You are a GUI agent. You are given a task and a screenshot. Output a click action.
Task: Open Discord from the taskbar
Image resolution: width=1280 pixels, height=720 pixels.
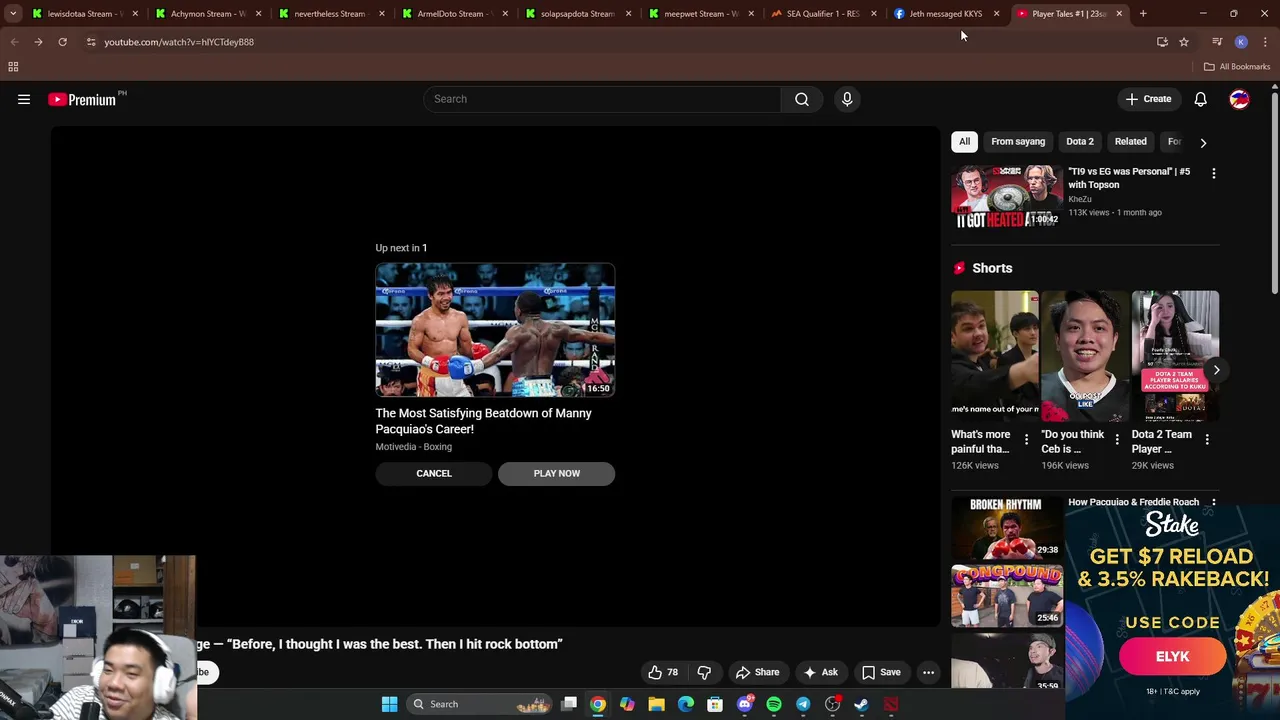[x=744, y=704]
